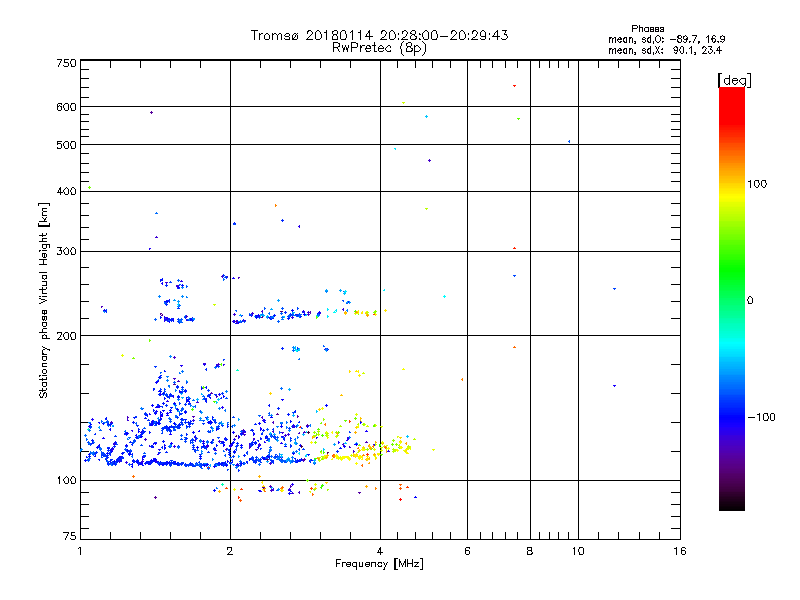
Task: Click the x-axis tick label '16'
Action: click(x=680, y=551)
